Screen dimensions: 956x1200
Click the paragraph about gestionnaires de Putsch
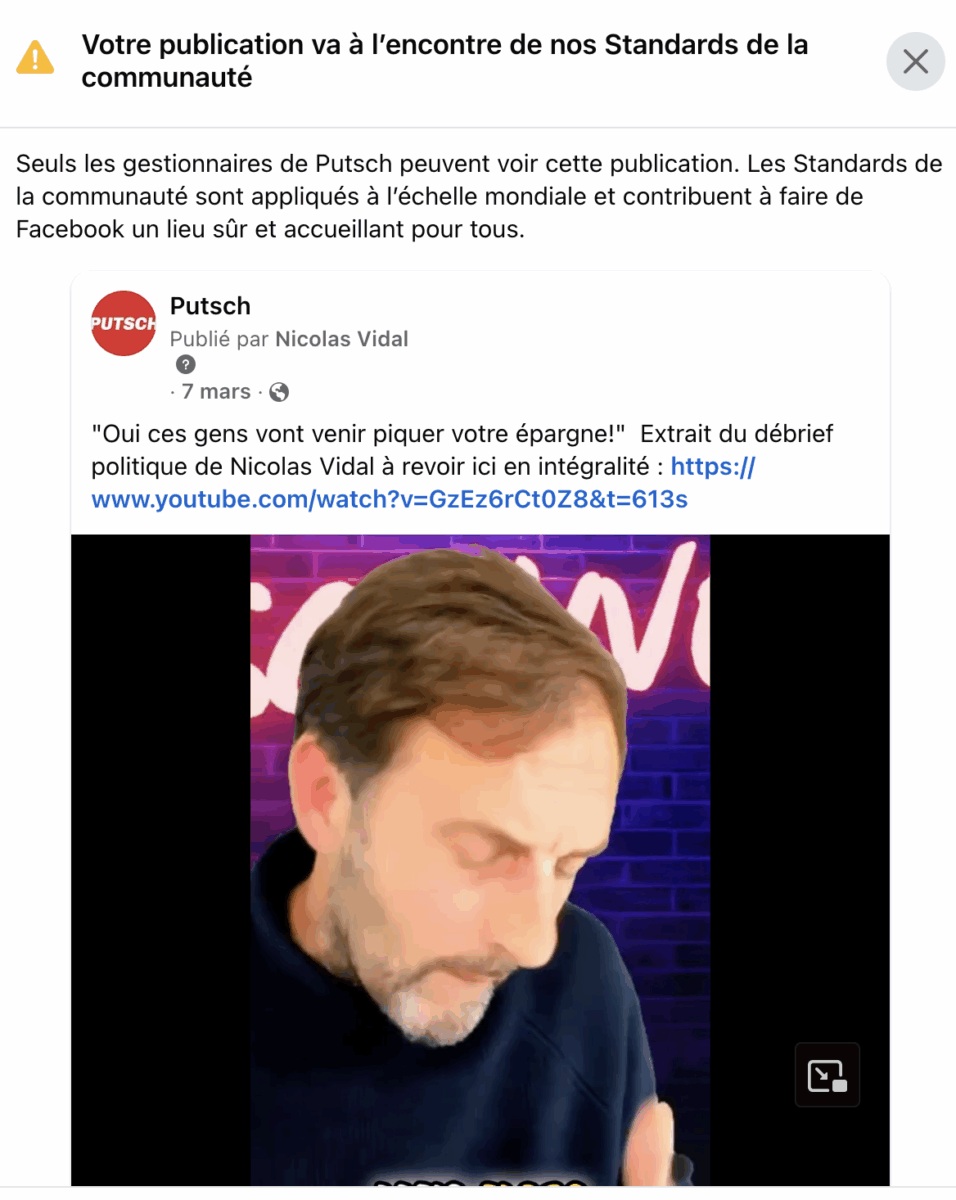pos(478,196)
